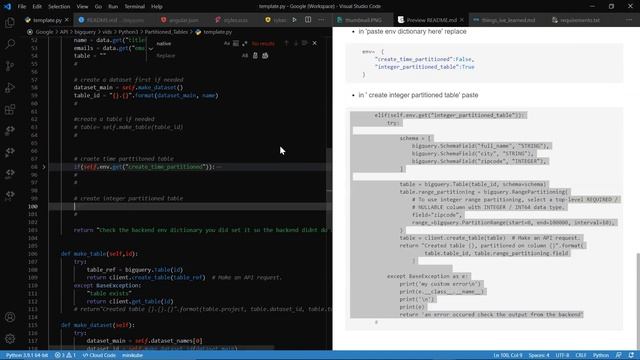Click Cloud Code in status bar
The image size is (640, 360).
99,355
